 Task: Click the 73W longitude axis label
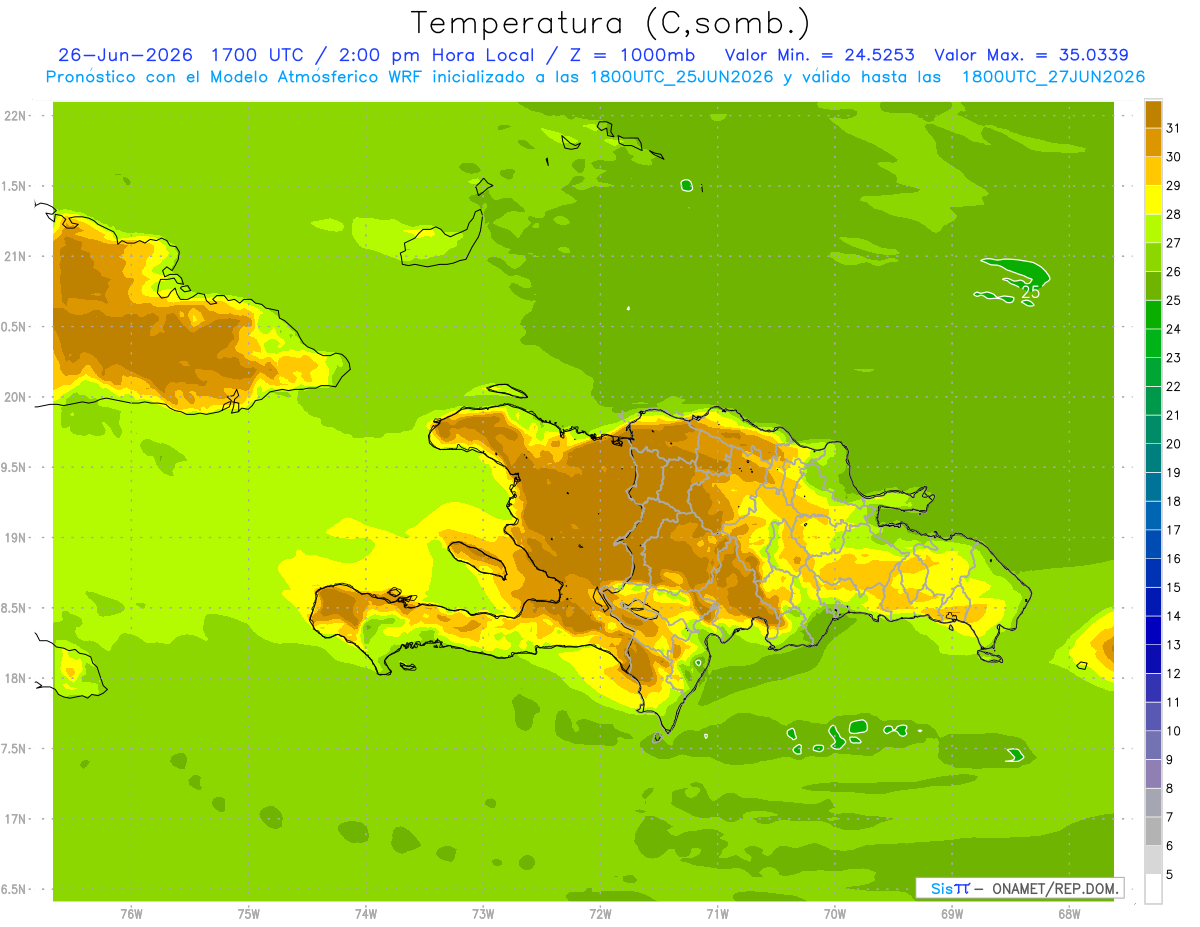point(483,914)
